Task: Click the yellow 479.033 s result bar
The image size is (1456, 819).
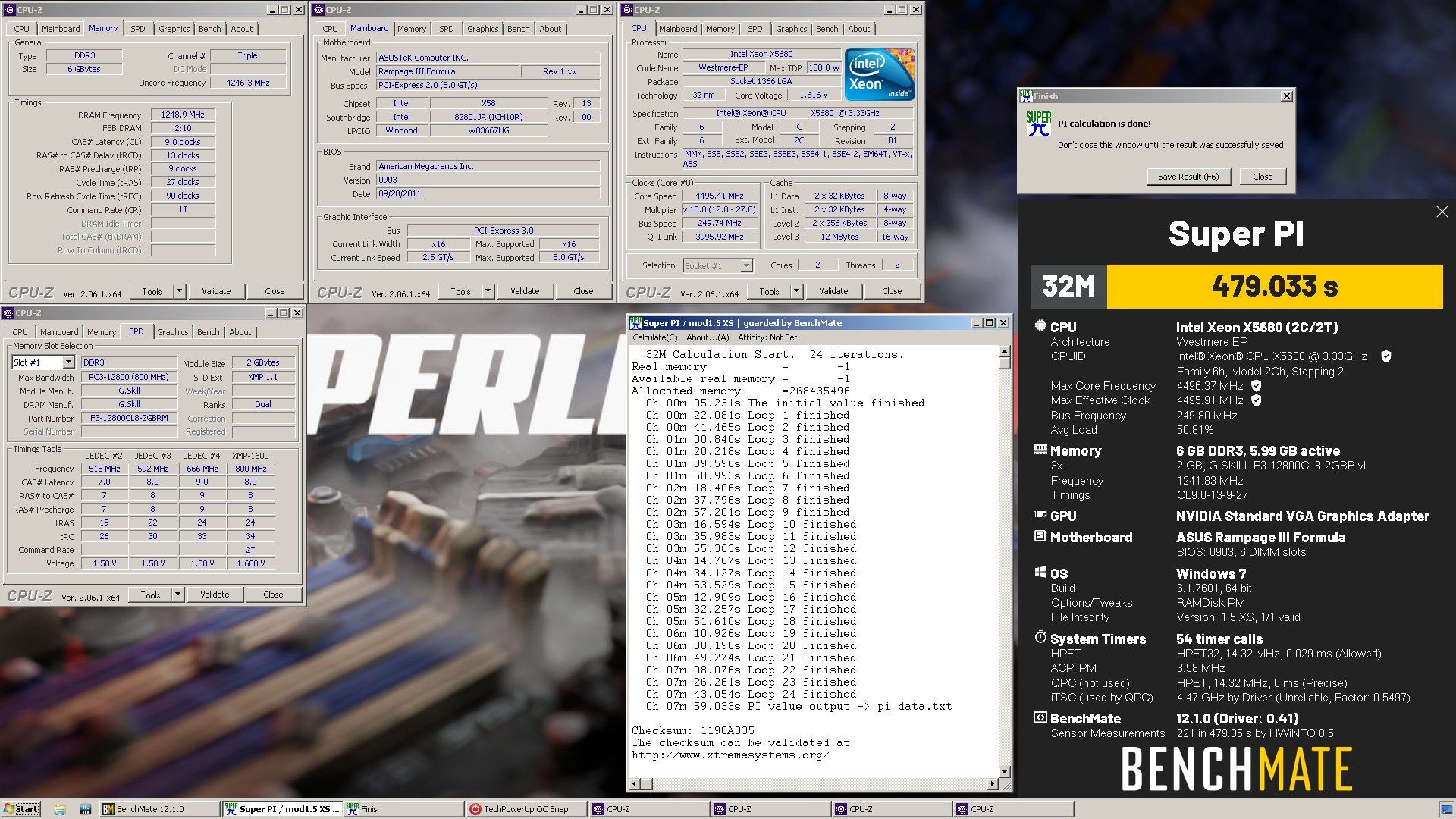Action: pos(1275,287)
